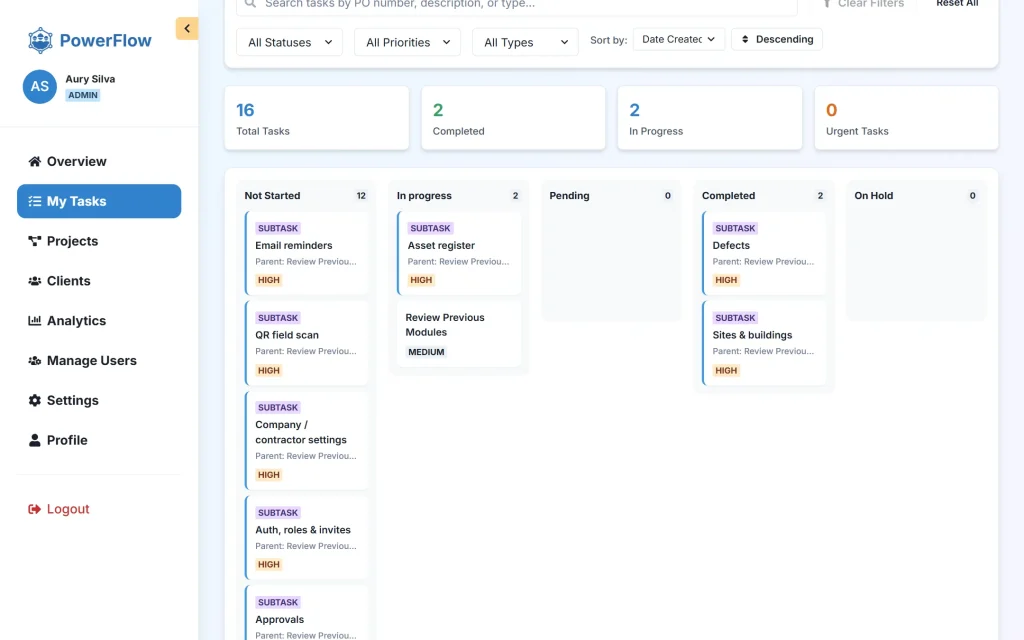Click the MEDIUM priority badge
Viewport: 1024px width, 640px height.
426,352
